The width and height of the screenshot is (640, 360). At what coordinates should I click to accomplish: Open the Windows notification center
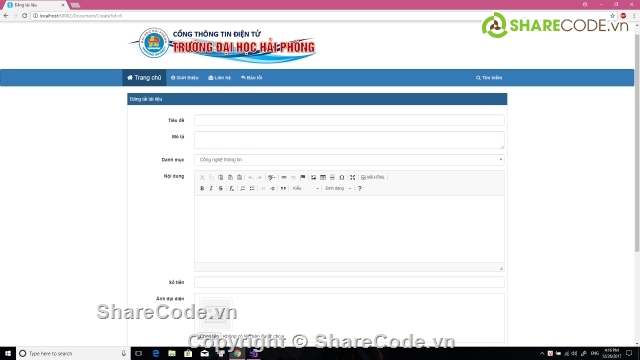click(x=629, y=353)
